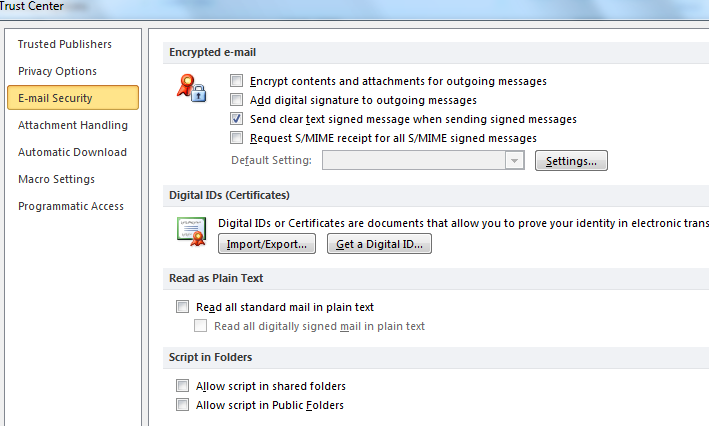Screen dimensions: 709x426
Task: Uncheck Send clear text signed message option
Action: [237, 119]
